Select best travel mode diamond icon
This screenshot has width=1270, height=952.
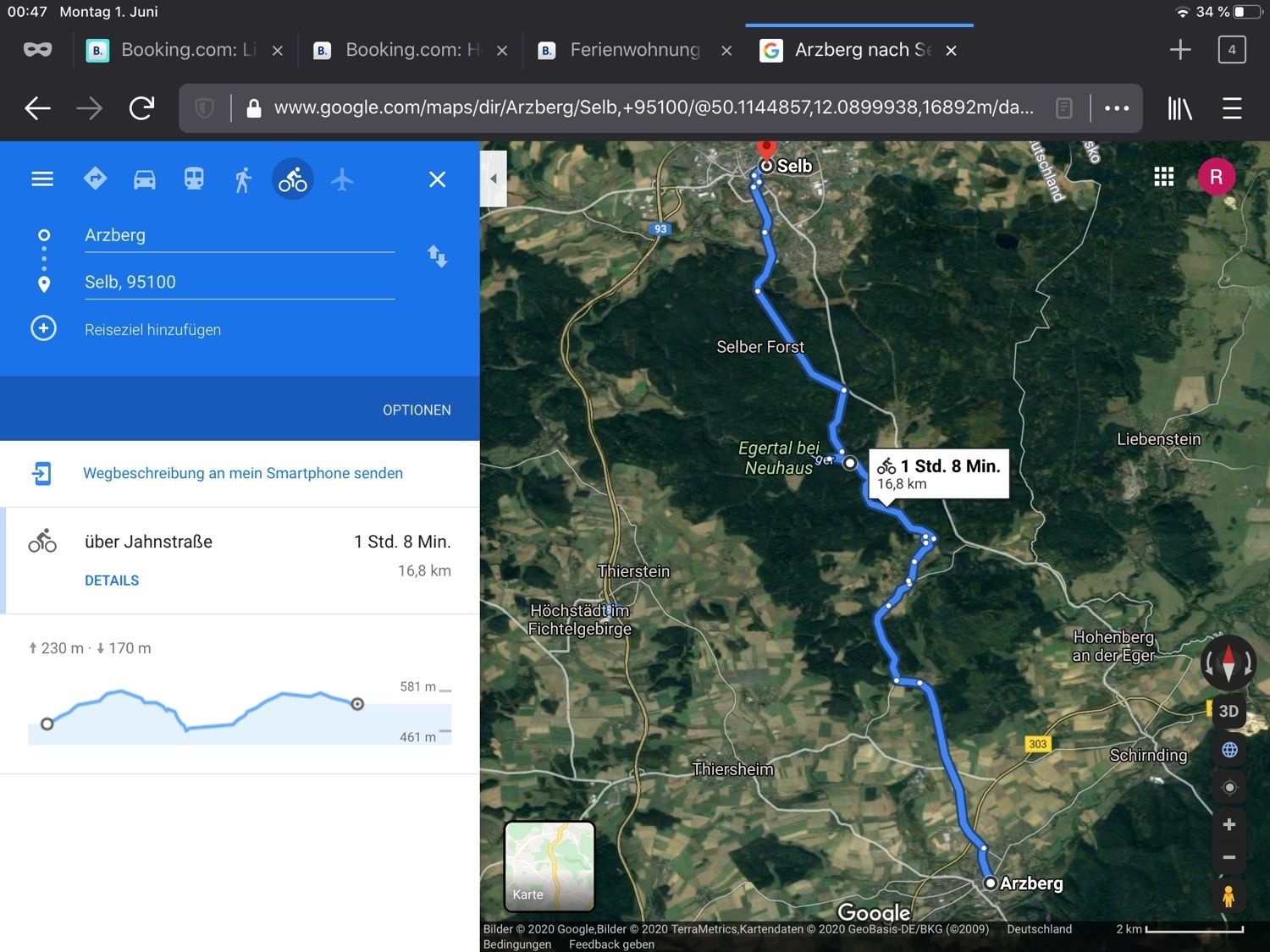[95, 179]
